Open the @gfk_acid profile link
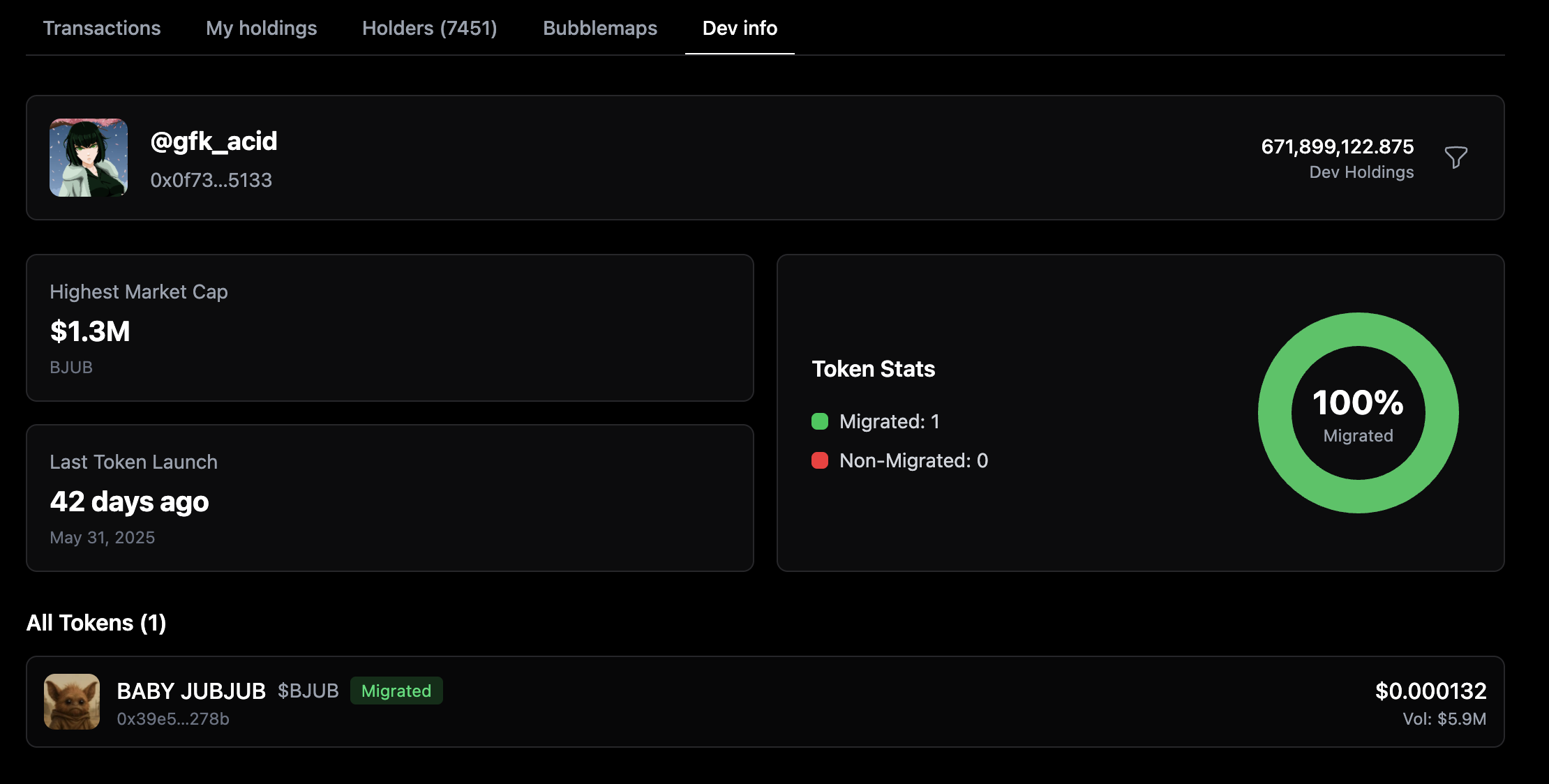Image resolution: width=1549 pixels, height=784 pixels. [x=214, y=142]
